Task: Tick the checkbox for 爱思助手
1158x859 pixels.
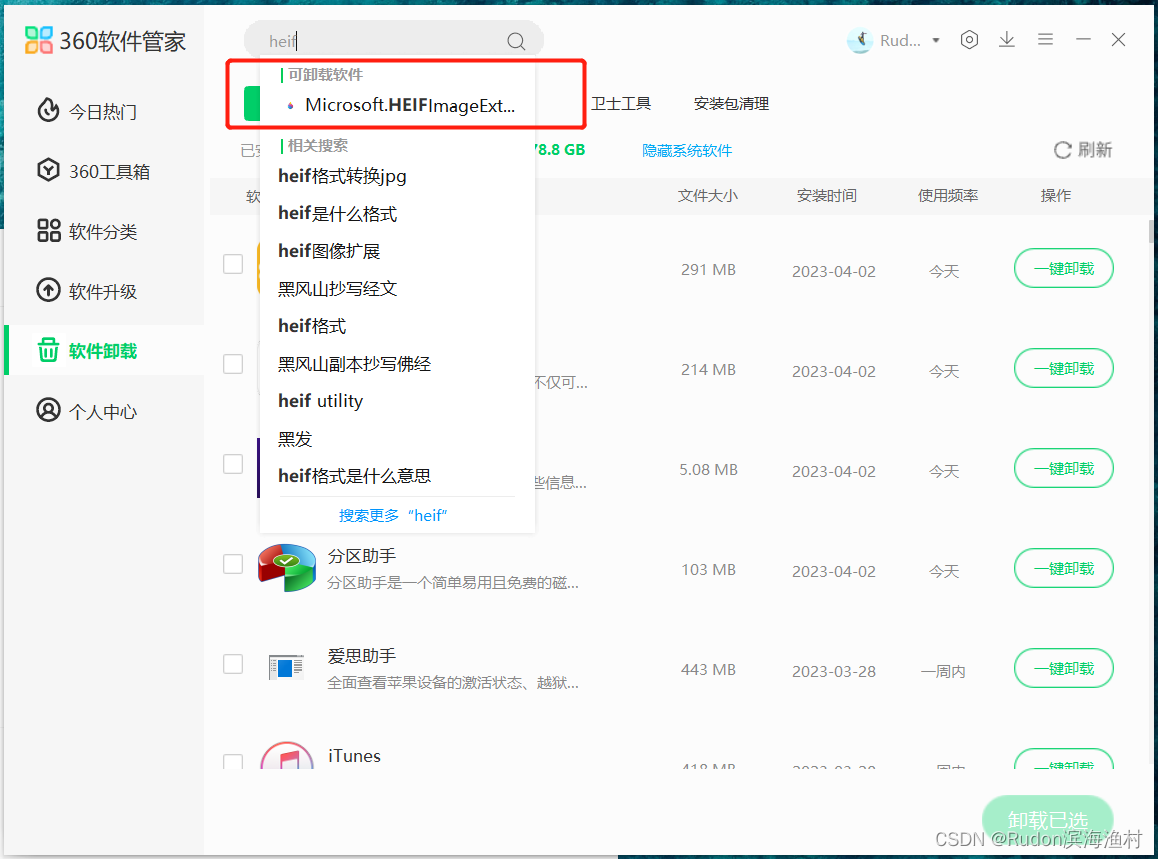Action: pos(233,664)
